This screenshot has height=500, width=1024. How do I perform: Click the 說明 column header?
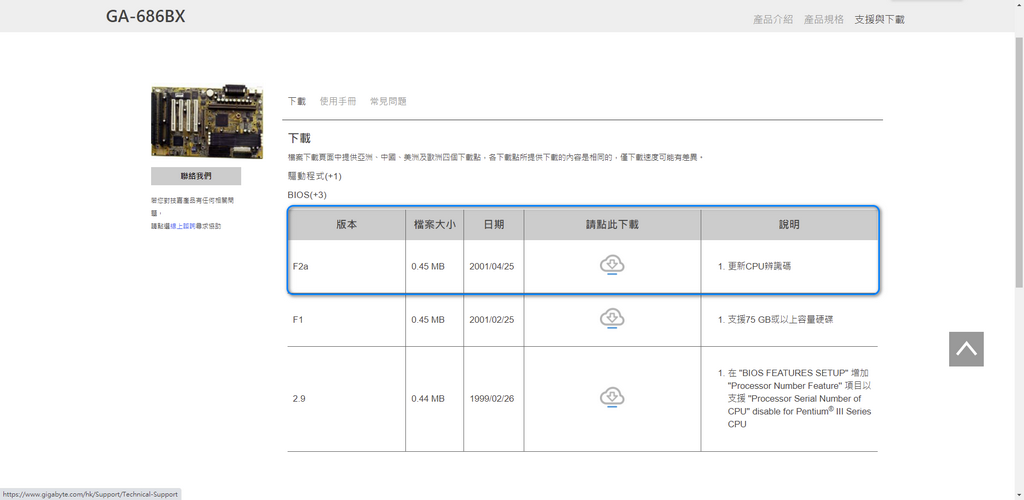point(789,225)
